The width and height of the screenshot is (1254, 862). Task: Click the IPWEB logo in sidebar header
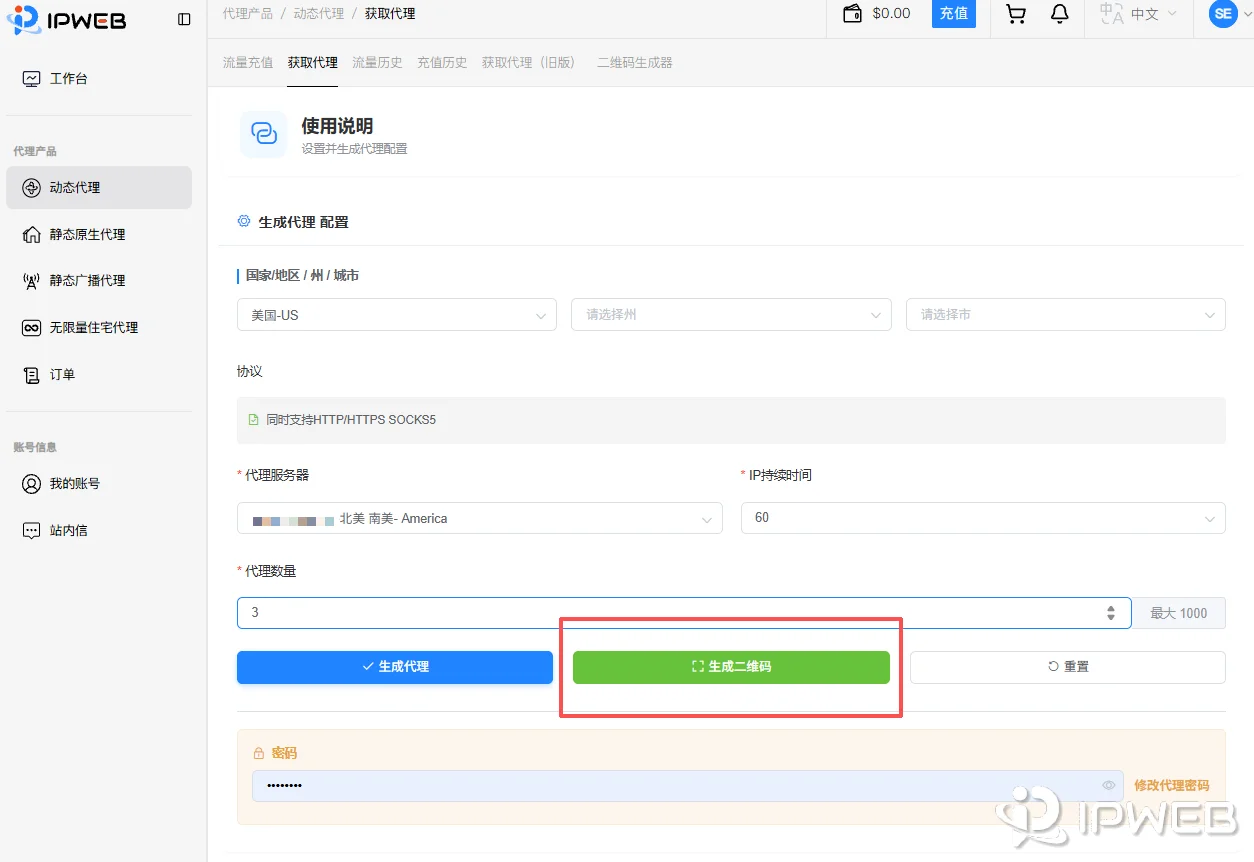point(67,19)
